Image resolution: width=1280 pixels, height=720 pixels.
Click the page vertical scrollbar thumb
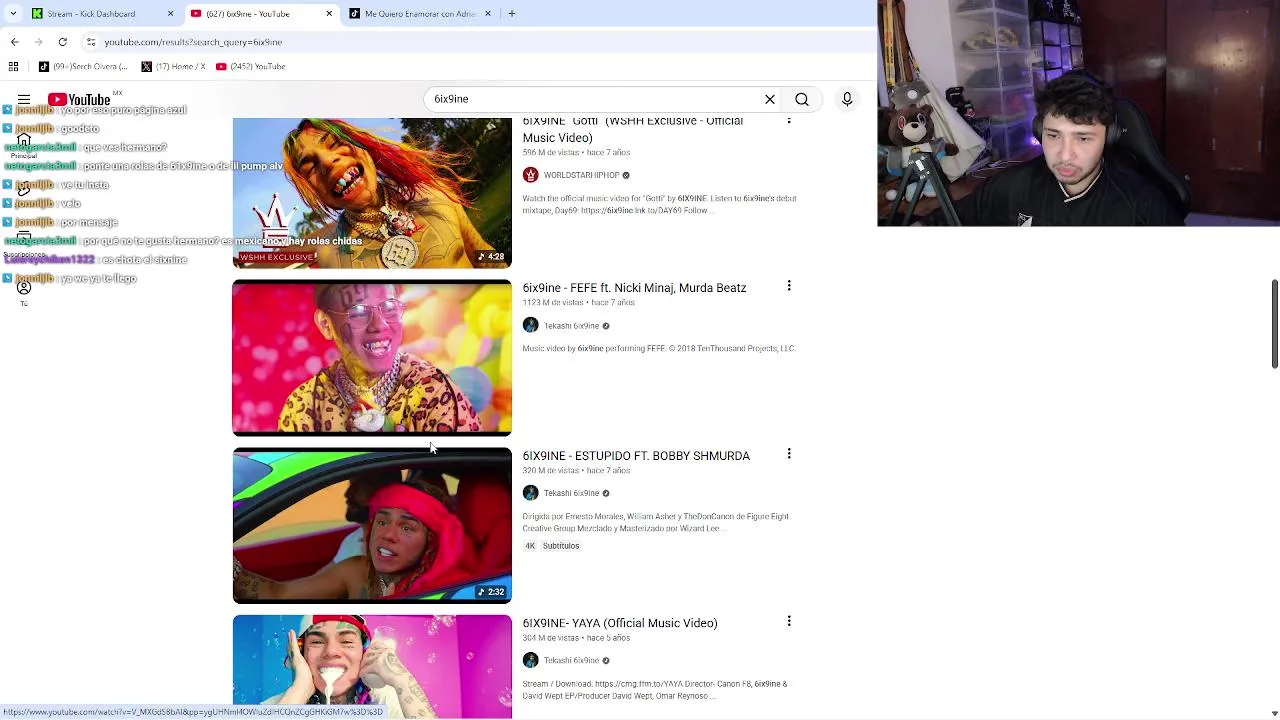[1274, 324]
